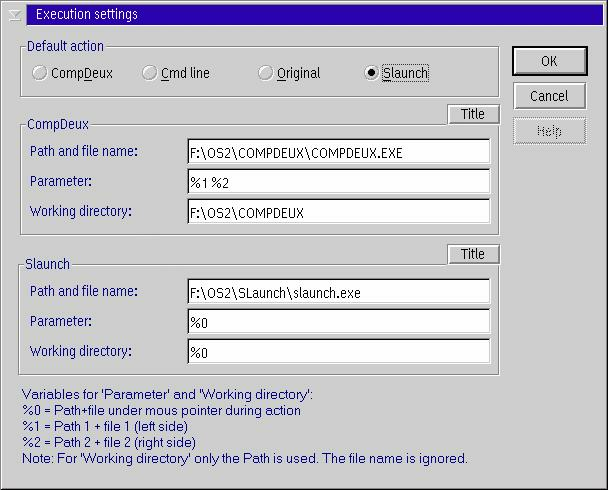This screenshot has height=490, width=608.
Task: Edit the CompDeux Working directory field
Action: point(339,212)
